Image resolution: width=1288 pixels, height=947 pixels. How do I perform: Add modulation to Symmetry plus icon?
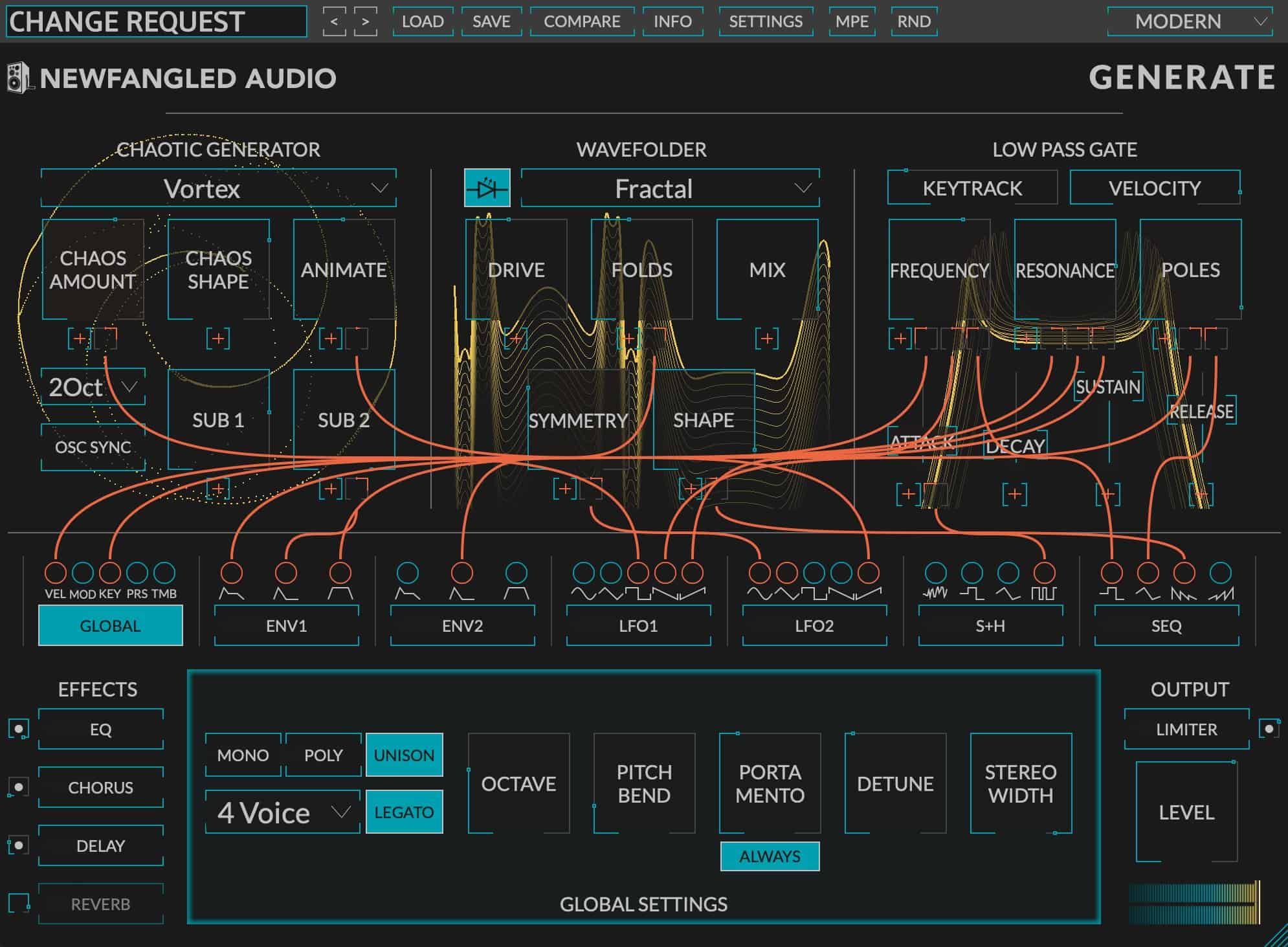[565, 489]
